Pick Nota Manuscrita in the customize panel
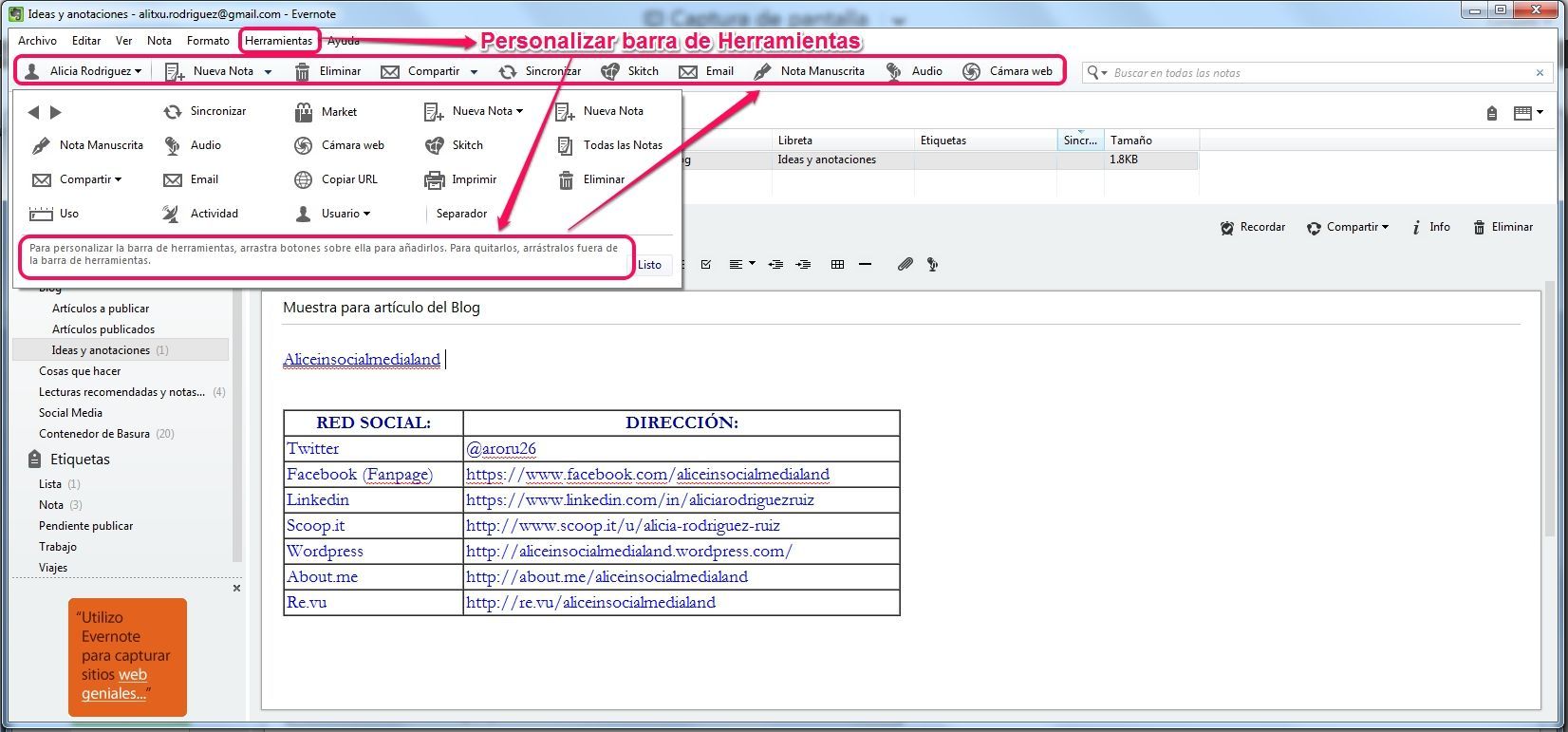Image resolution: width=1568 pixels, height=732 pixels. pyautogui.click(x=87, y=146)
